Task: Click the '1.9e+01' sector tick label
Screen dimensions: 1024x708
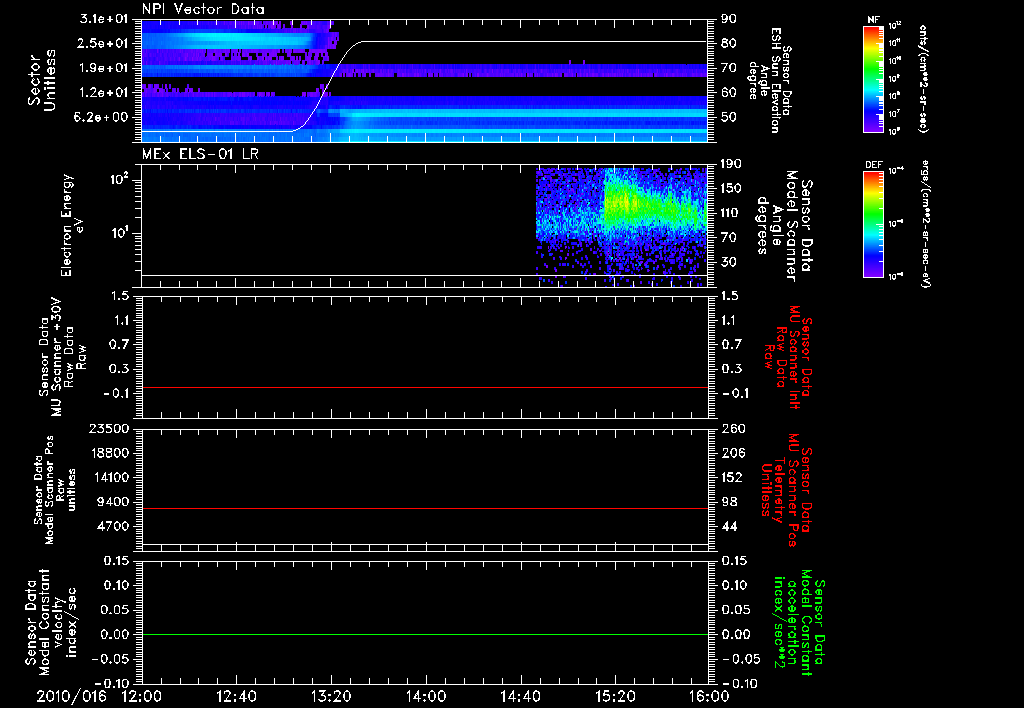Action: point(104,68)
